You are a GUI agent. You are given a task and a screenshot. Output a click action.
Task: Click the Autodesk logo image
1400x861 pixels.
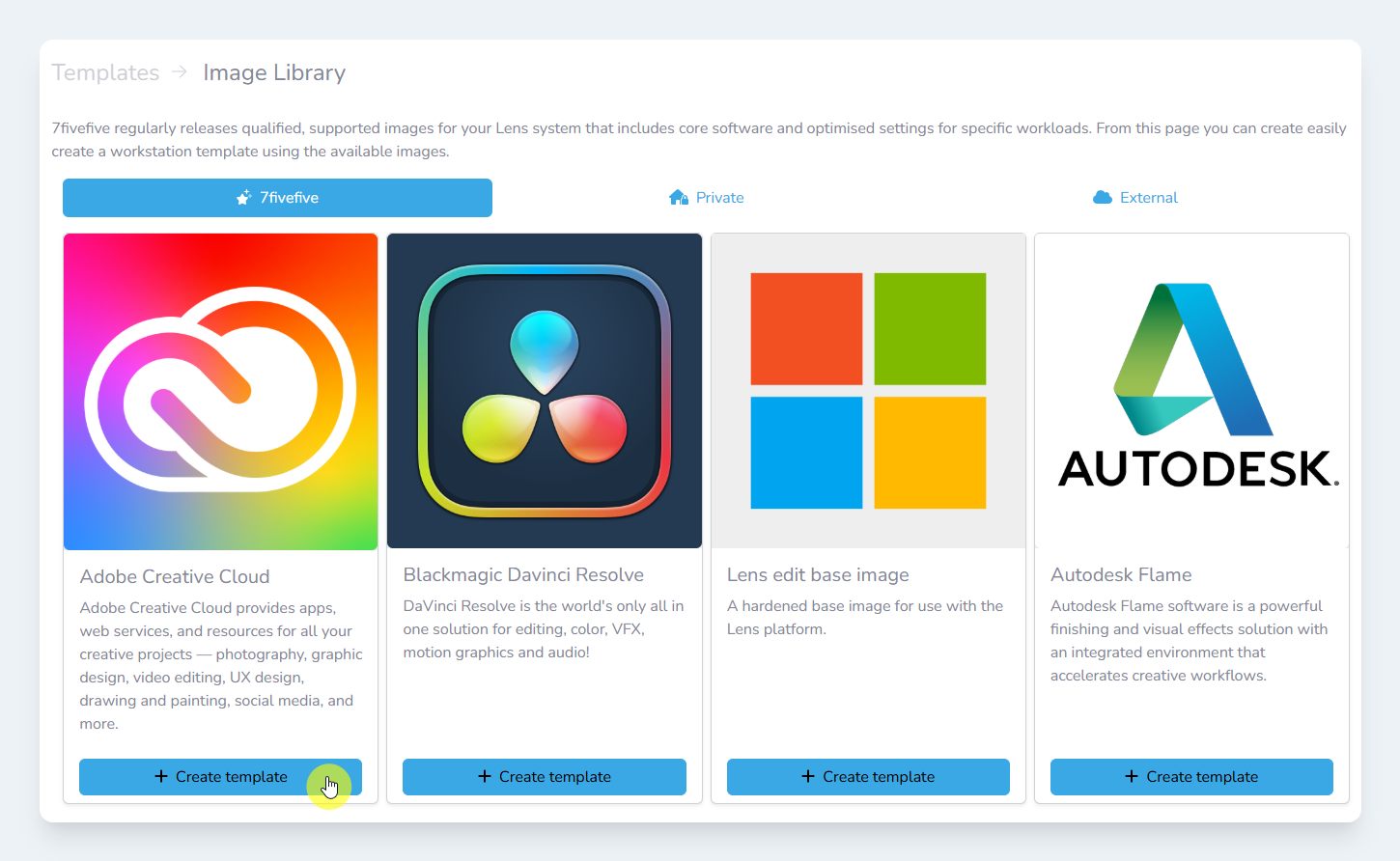(1191, 391)
